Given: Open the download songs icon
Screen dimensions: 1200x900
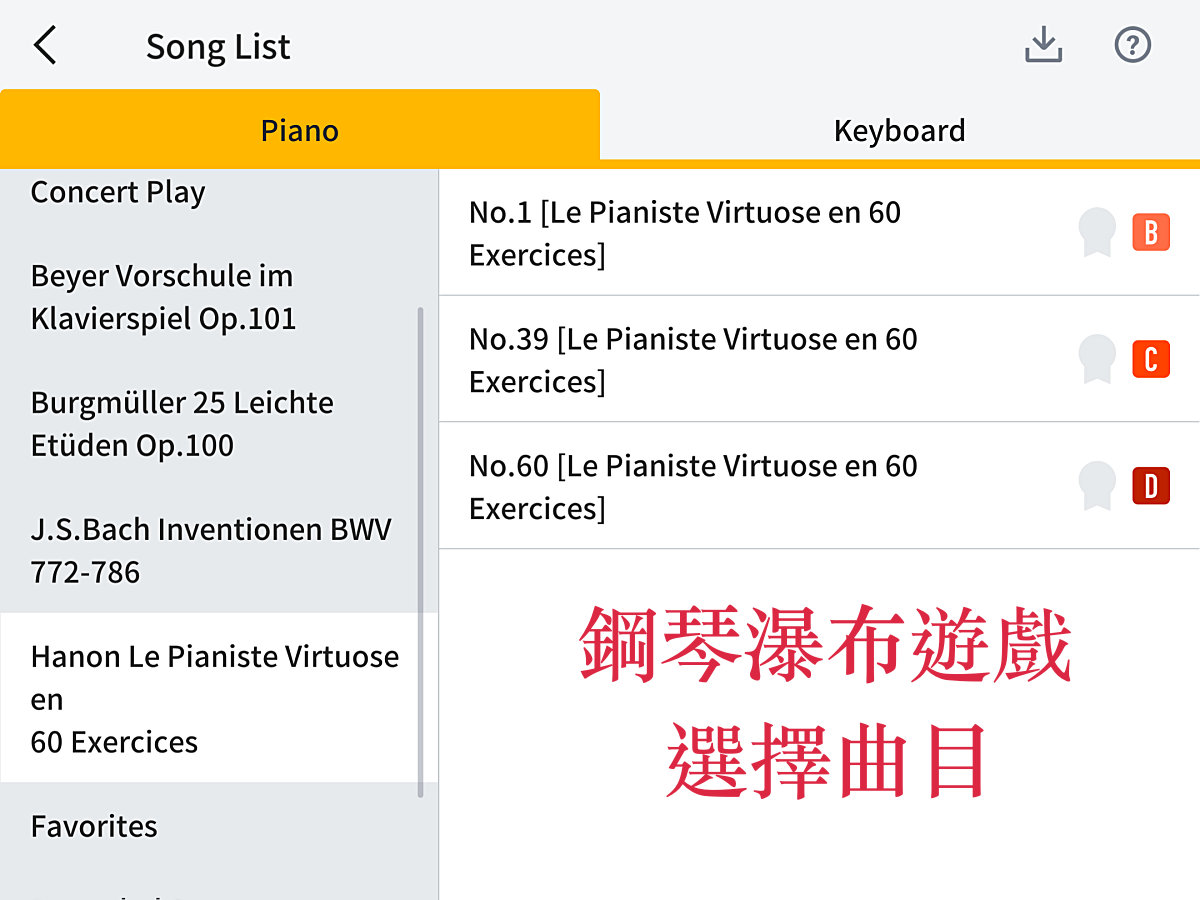Looking at the screenshot, I should [1043, 45].
